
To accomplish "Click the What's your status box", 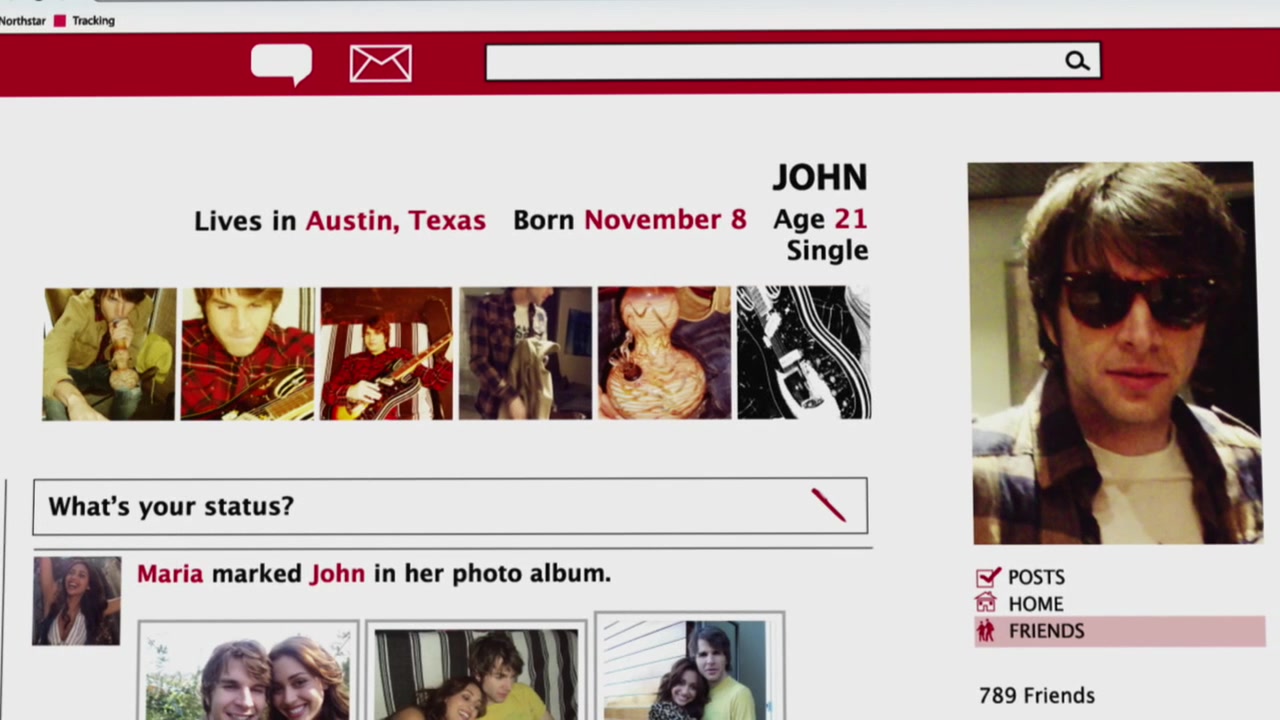I will (420, 506).
